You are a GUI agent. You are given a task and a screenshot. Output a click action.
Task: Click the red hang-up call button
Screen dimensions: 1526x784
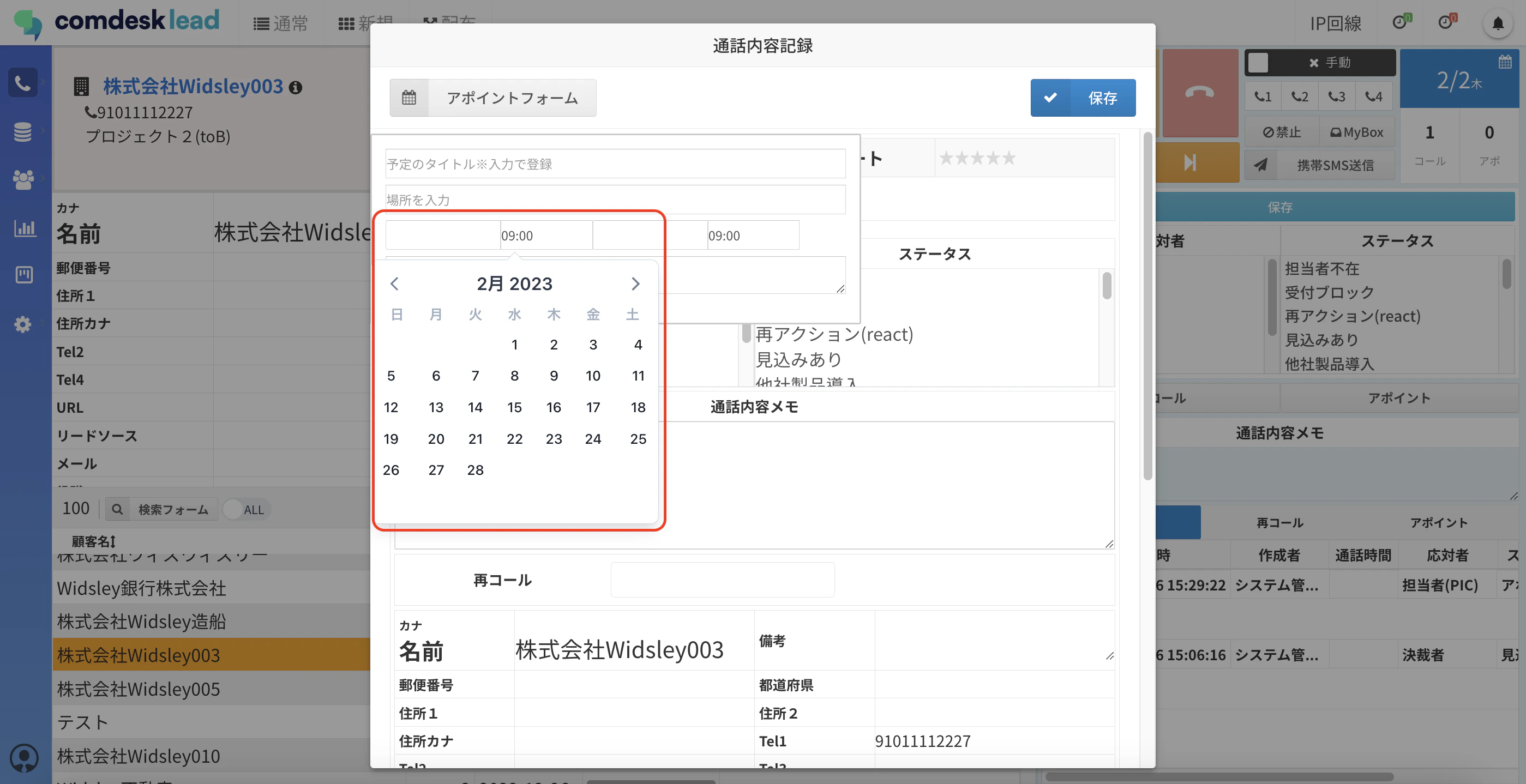click(x=1200, y=93)
